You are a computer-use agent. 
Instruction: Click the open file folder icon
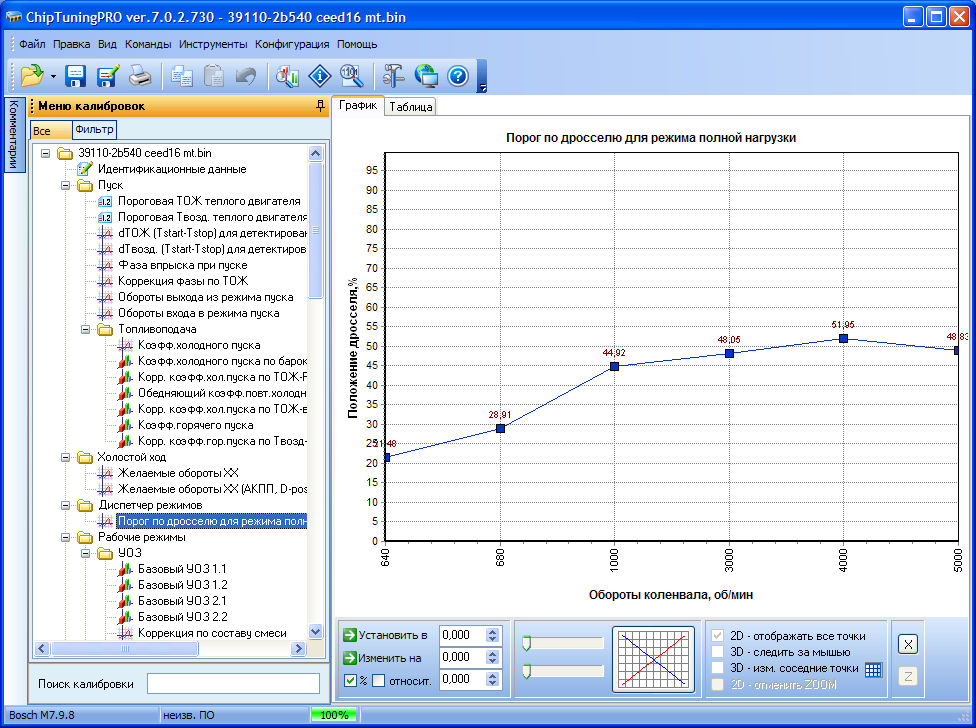click(31, 75)
